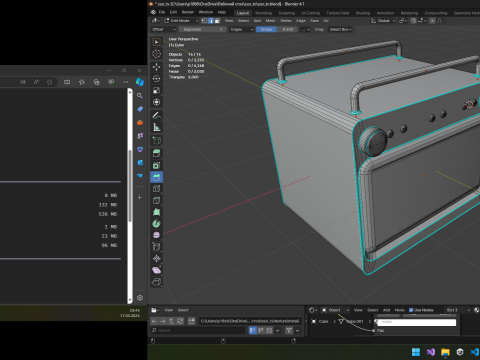
Task: Choose the Rotate tool in the toolbar
Action: (x=156, y=79)
